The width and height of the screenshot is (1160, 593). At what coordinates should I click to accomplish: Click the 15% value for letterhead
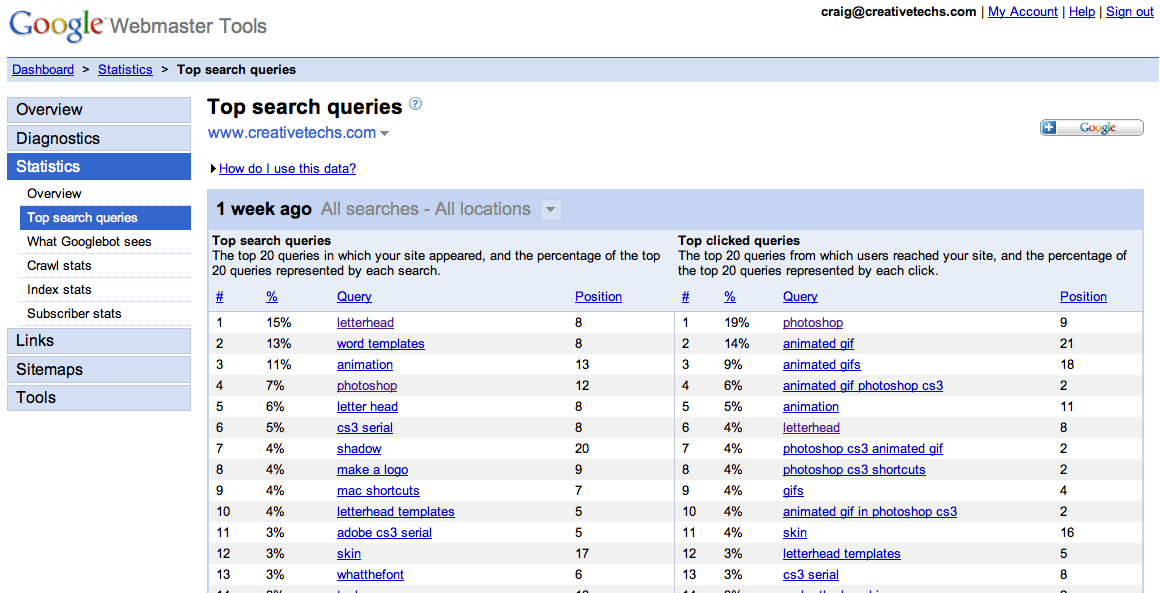(x=279, y=323)
